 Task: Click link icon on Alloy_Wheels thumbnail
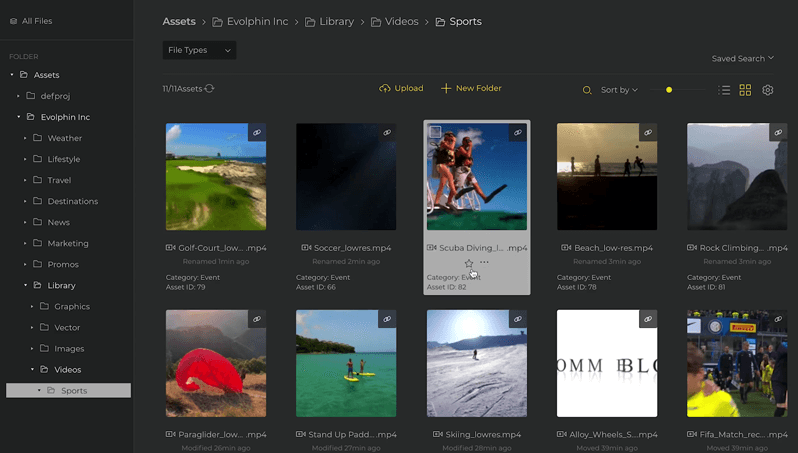coord(648,319)
